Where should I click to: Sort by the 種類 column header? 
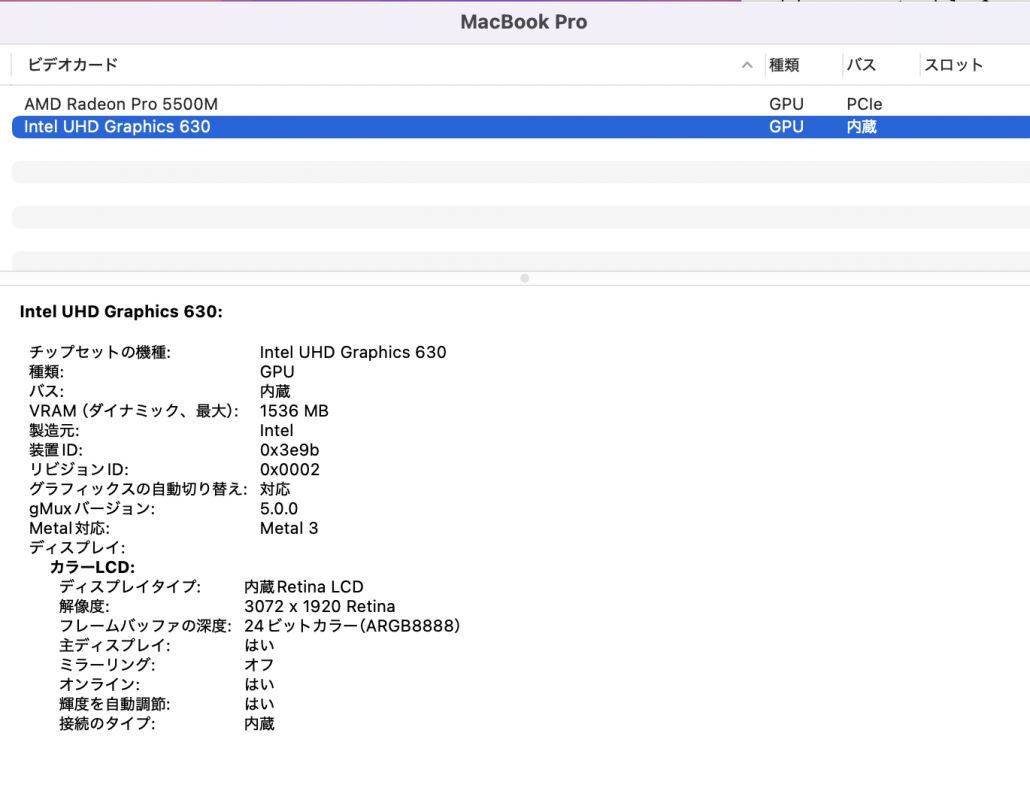[x=788, y=64]
